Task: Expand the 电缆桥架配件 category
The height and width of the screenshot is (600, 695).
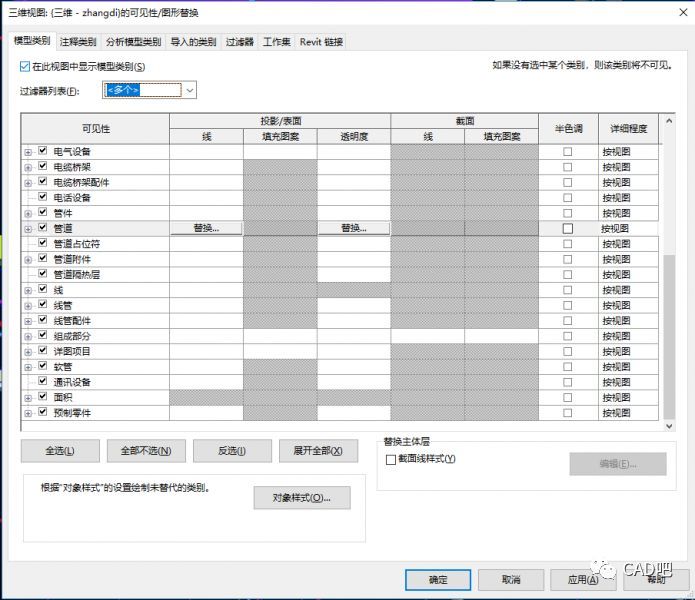Action: tap(28, 183)
